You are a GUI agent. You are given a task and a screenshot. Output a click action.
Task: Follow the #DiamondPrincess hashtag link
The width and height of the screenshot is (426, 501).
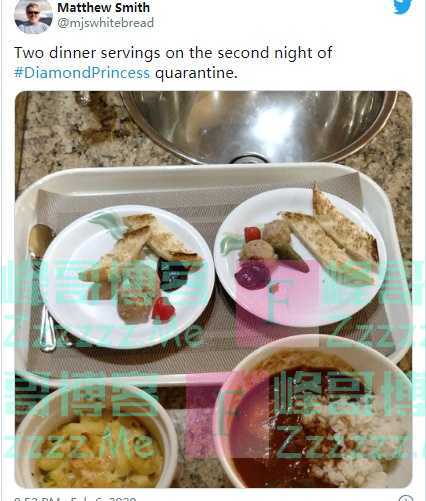pyautogui.click(x=82, y=73)
